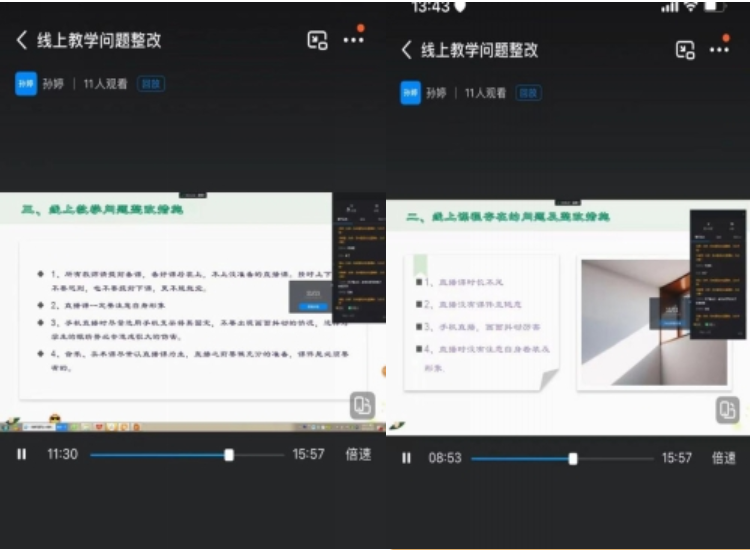
Task: Open picture-in-picture icon in left screen
Action: click(x=317, y=40)
